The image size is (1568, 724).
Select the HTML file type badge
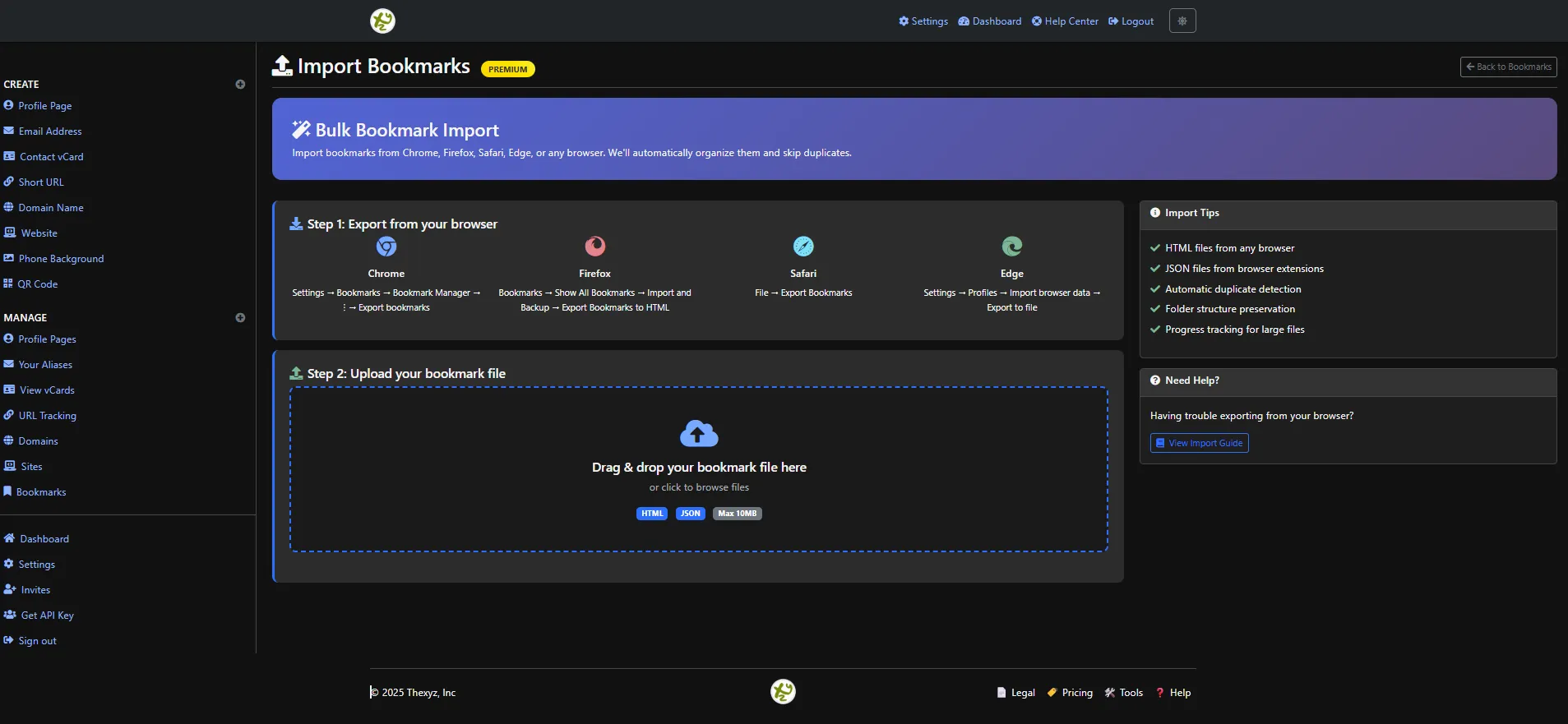[x=652, y=514]
